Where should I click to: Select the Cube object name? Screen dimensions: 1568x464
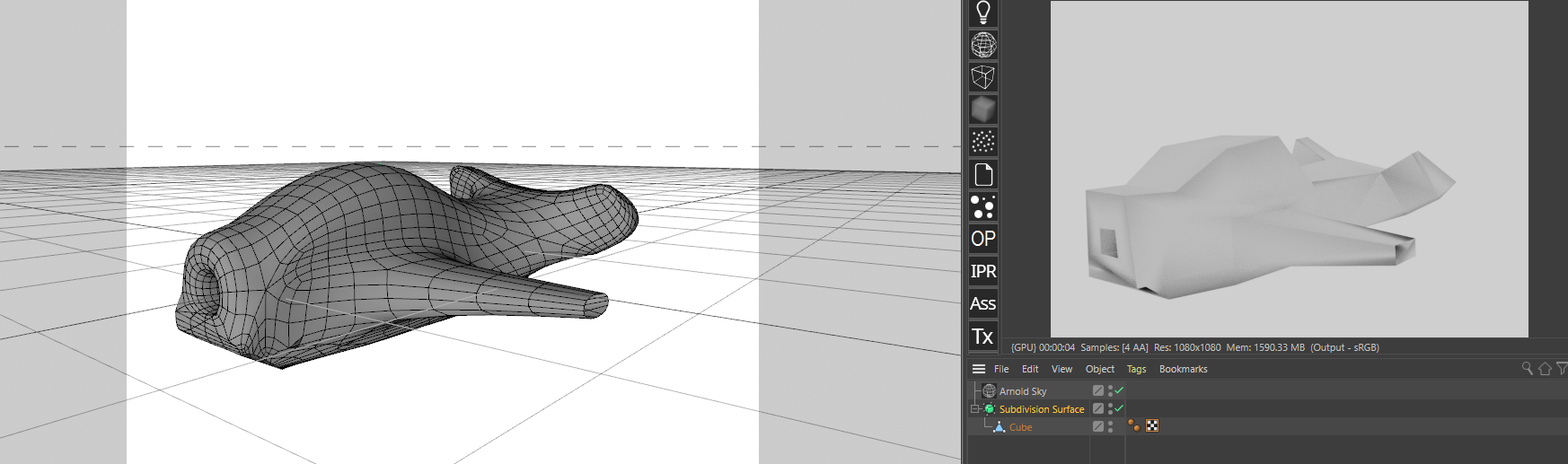click(1021, 427)
